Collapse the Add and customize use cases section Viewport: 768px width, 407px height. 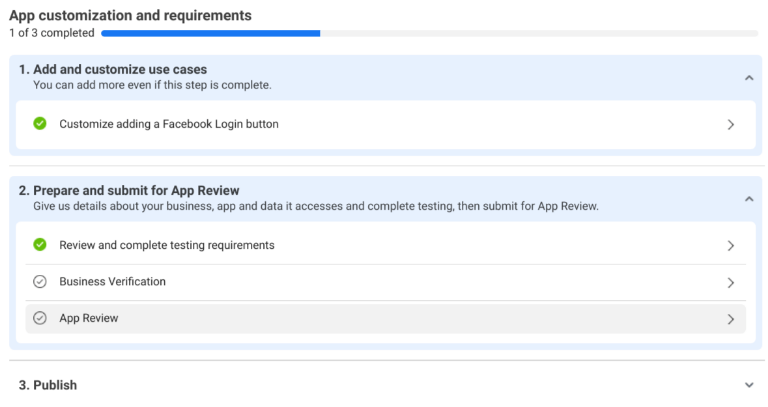coord(748,77)
